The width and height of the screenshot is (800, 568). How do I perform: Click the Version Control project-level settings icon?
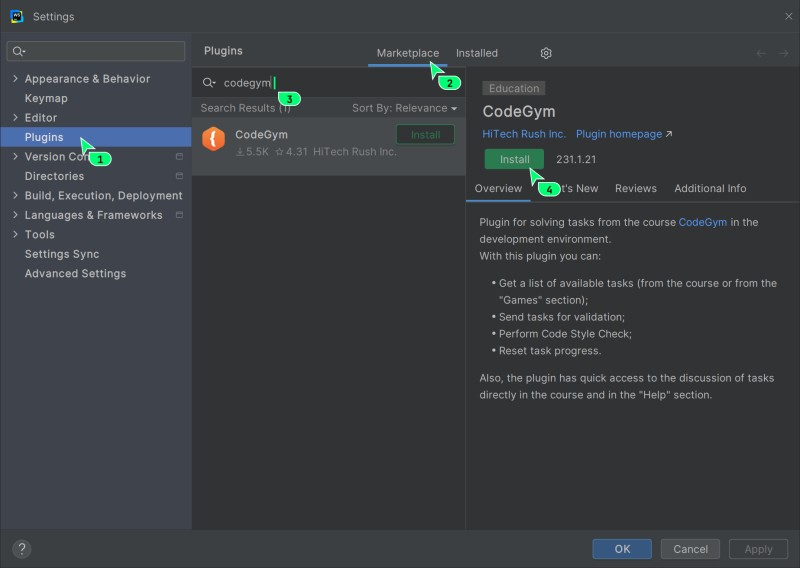tap(179, 157)
